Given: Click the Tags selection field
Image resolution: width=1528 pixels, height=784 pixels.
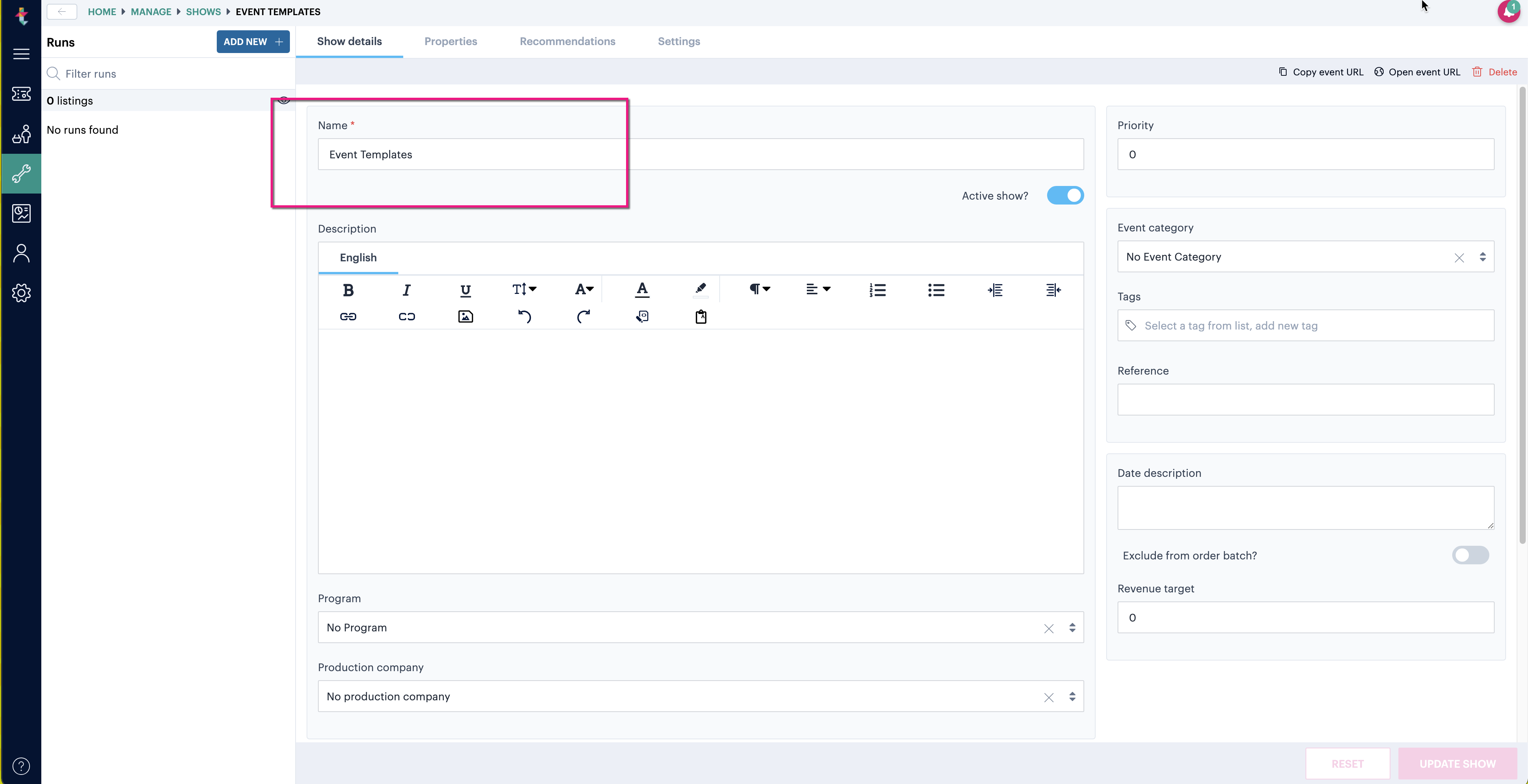Looking at the screenshot, I should pos(1306,325).
